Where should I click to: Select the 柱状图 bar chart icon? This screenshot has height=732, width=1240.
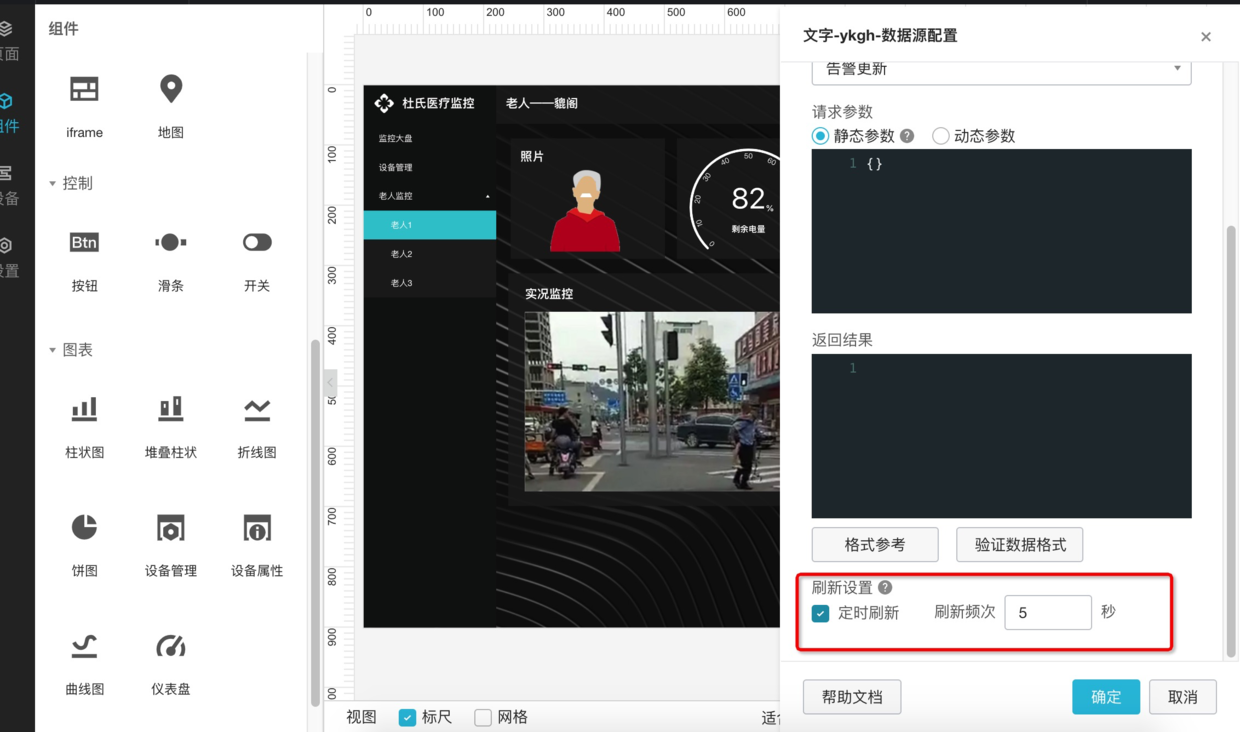84,408
